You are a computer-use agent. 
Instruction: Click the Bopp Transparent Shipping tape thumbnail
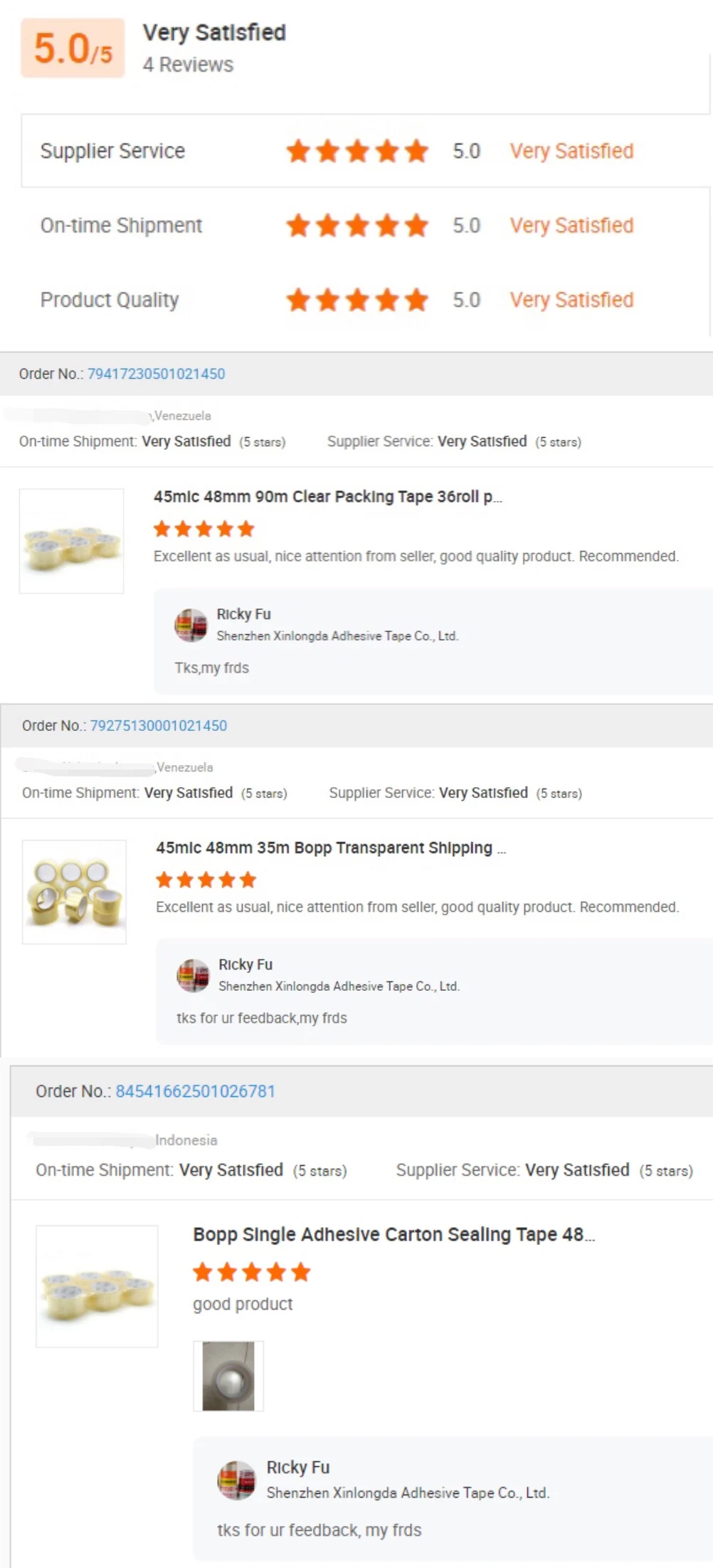(74, 892)
